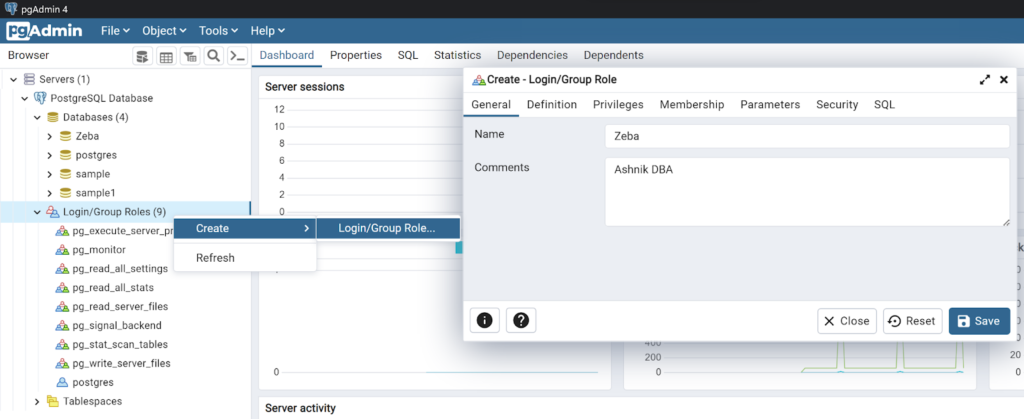Choose Create in the context menu
The image size is (1024, 419).
[x=245, y=228]
